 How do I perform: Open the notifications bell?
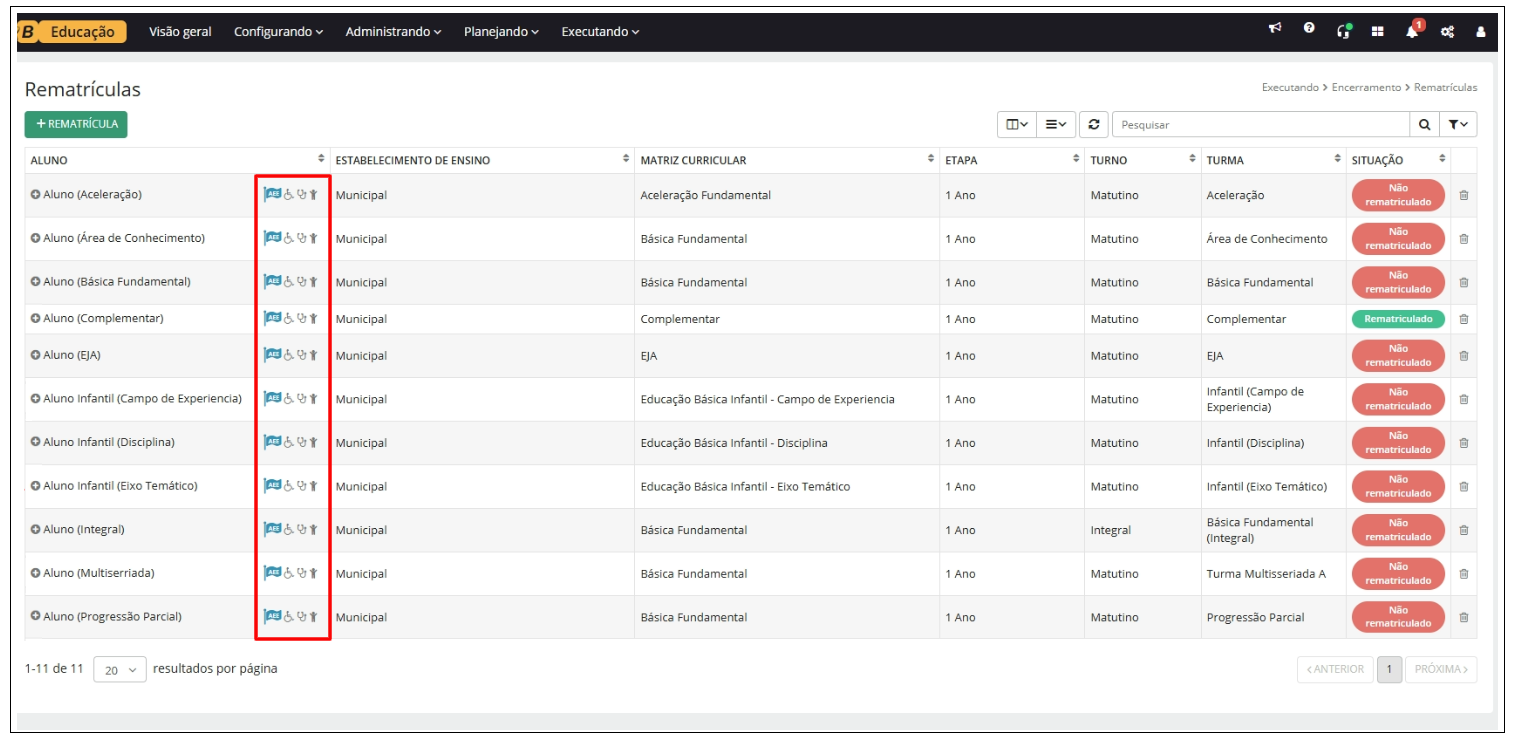1412,31
